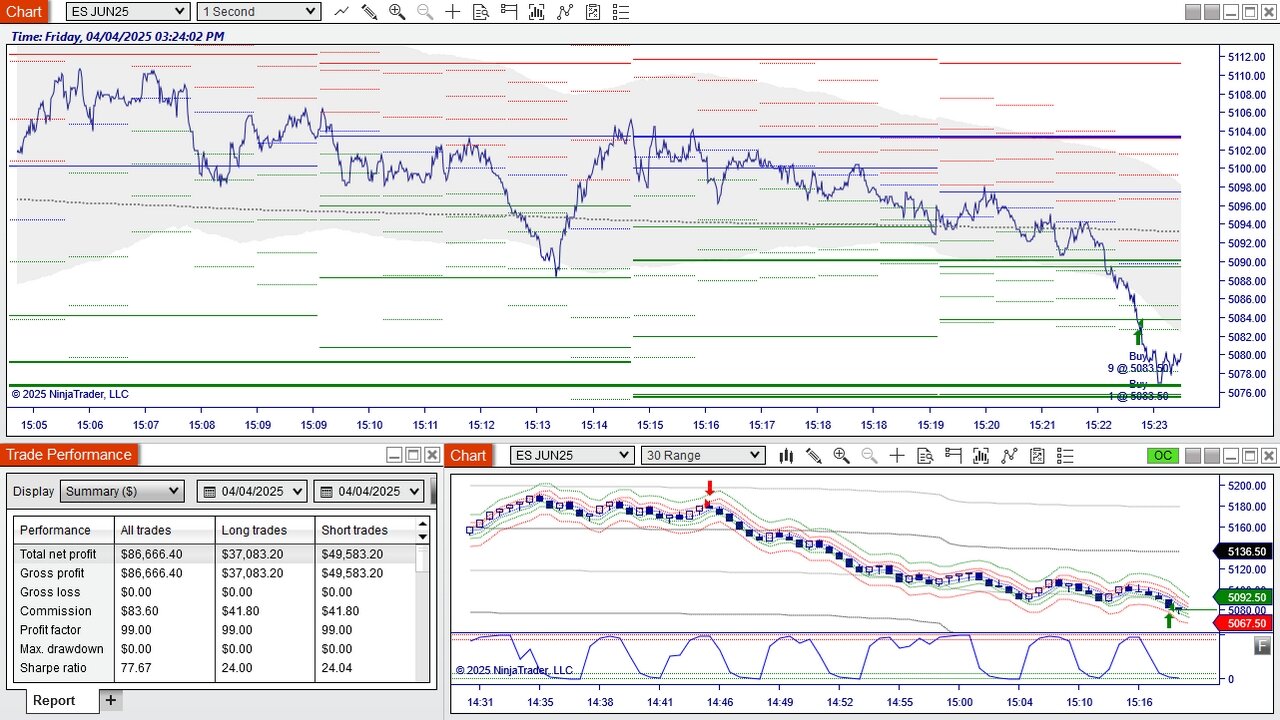
Task: Click the Profit factor row label
Action: (x=49, y=630)
